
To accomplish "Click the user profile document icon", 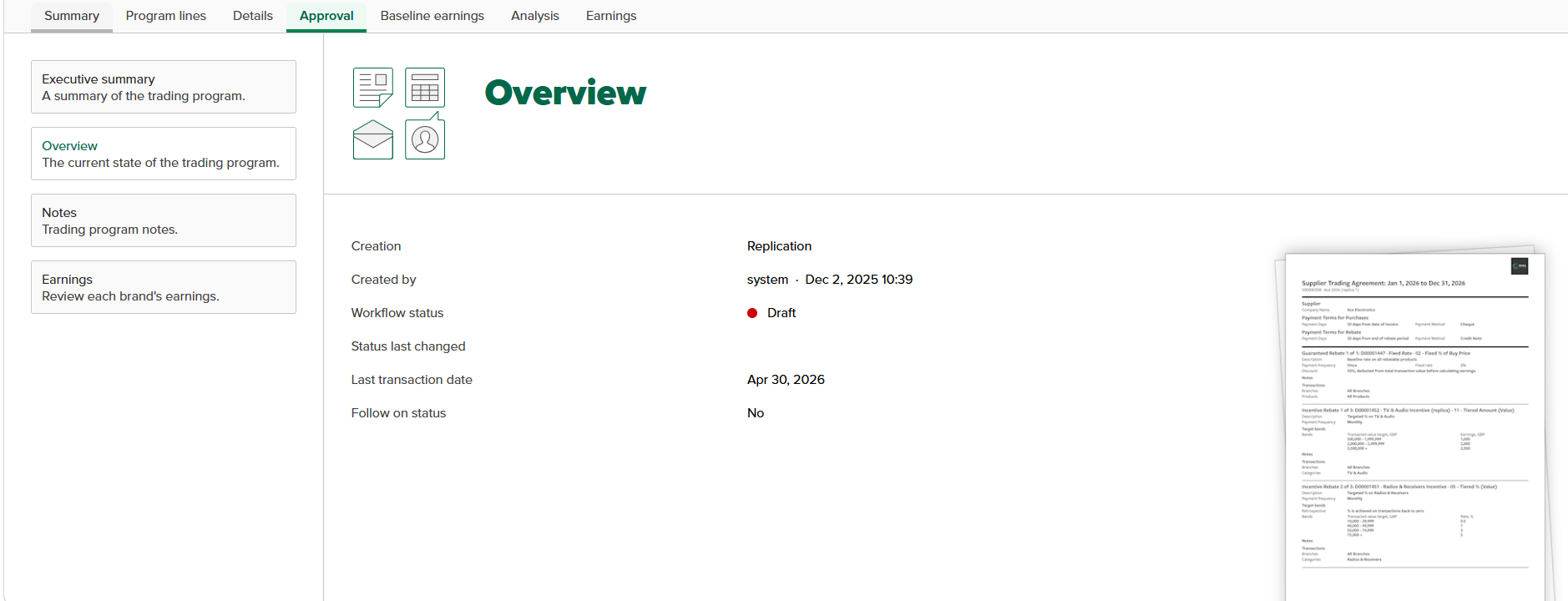I will 425,138.
